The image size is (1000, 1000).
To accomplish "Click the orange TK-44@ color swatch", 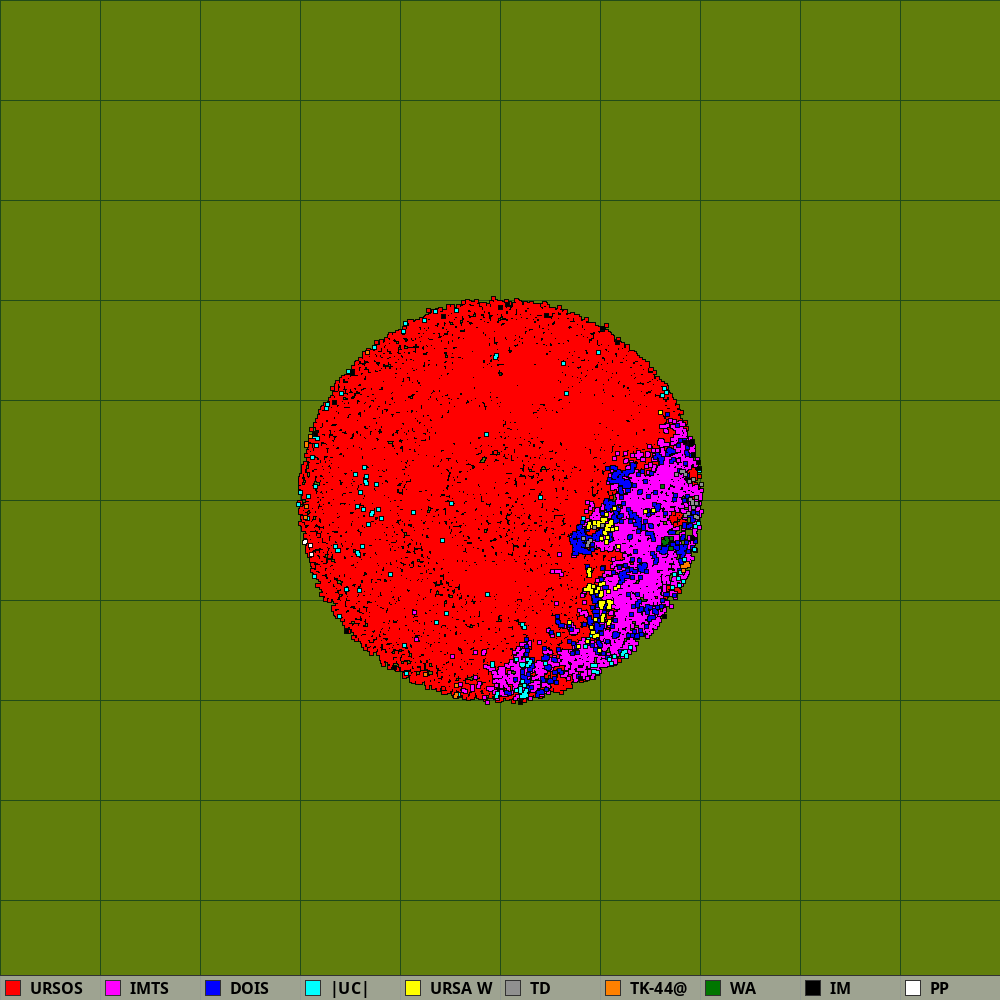I will click(x=613, y=988).
